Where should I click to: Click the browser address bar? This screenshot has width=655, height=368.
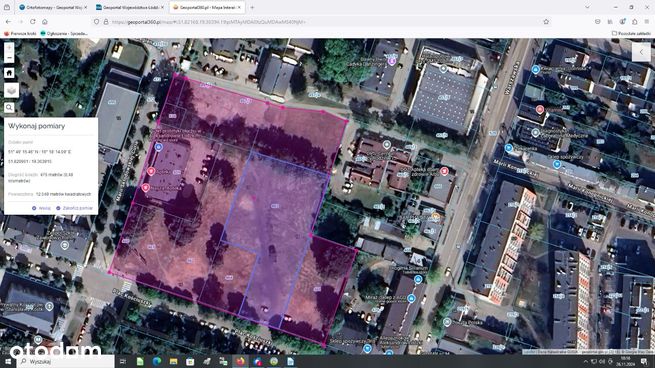point(317,22)
